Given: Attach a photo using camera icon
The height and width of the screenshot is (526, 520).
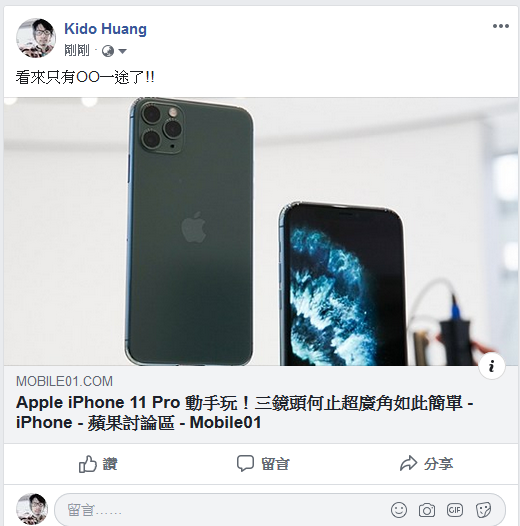Looking at the screenshot, I should (x=427, y=510).
